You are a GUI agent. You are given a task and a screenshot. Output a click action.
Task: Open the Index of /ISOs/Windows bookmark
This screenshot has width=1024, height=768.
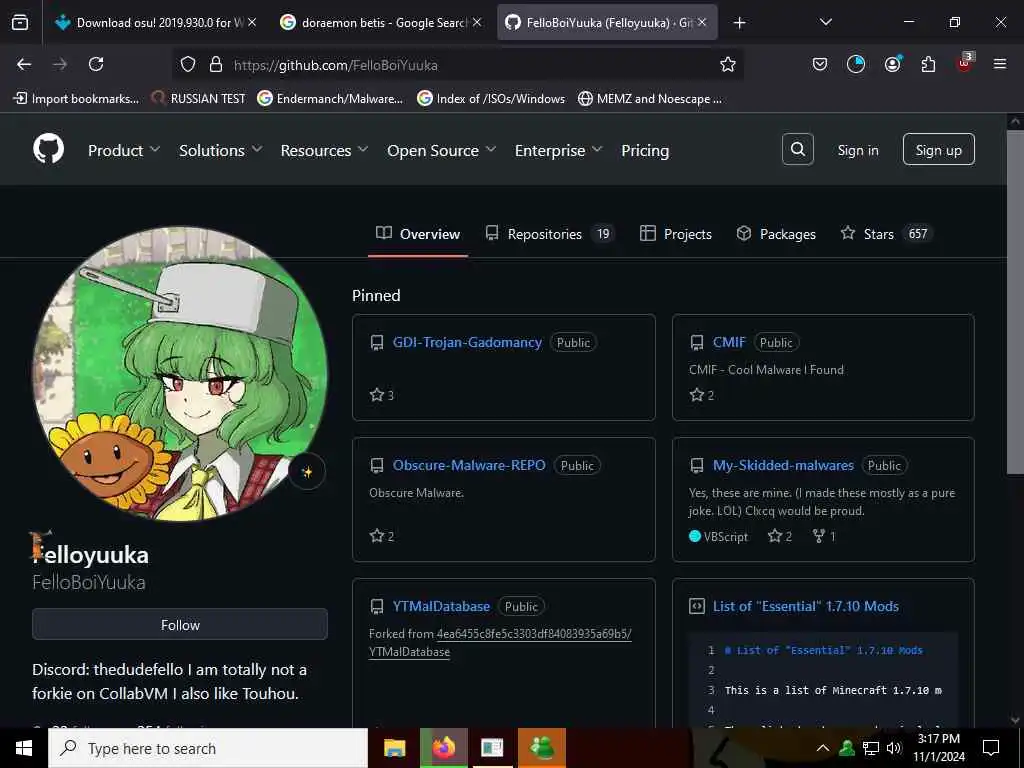click(491, 99)
